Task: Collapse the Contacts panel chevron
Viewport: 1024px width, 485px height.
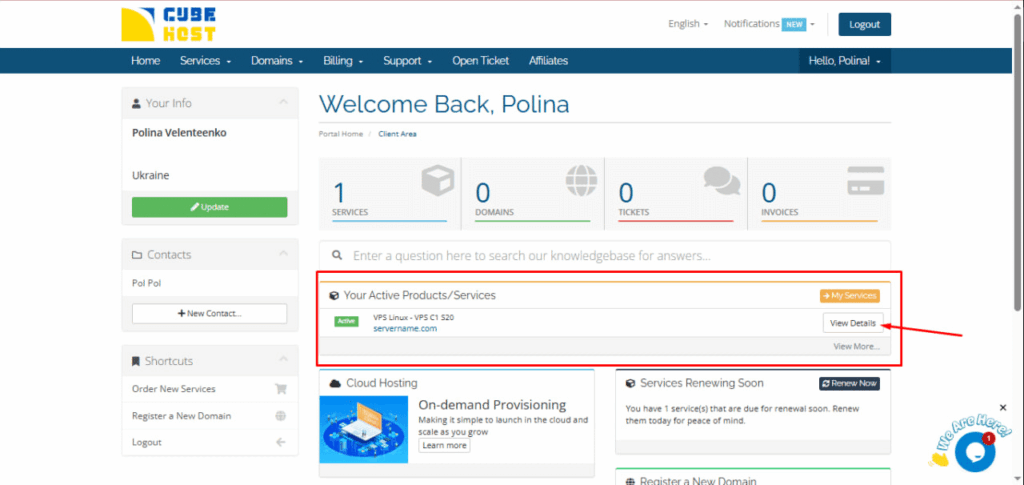Action: (x=283, y=254)
